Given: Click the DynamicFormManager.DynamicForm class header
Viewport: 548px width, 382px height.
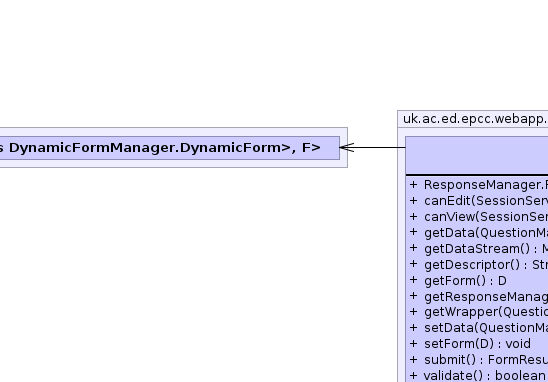Looking at the screenshot, I should point(170,148).
